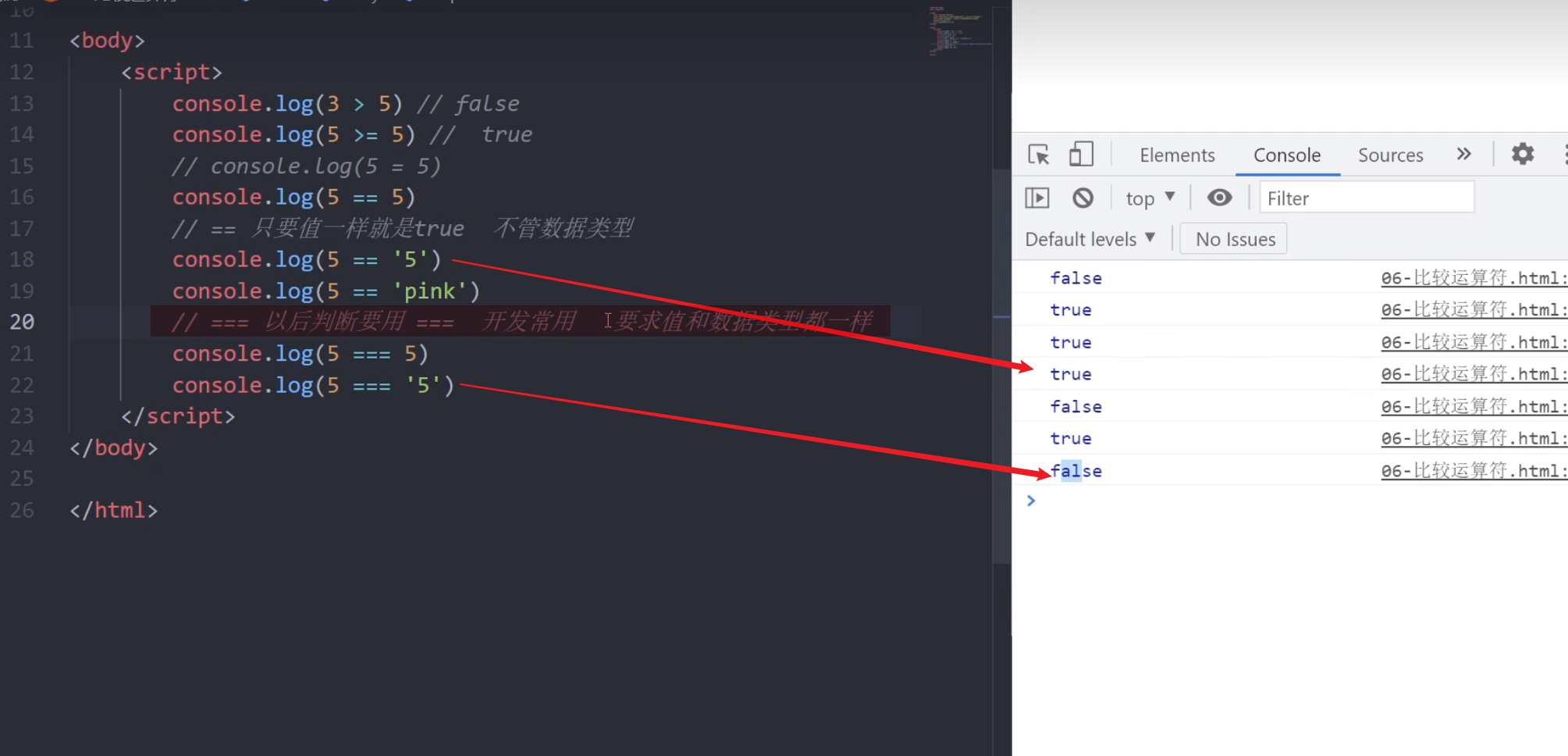Image resolution: width=1568 pixels, height=756 pixels.
Task: Click the No Issues button
Action: [x=1235, y=239]
